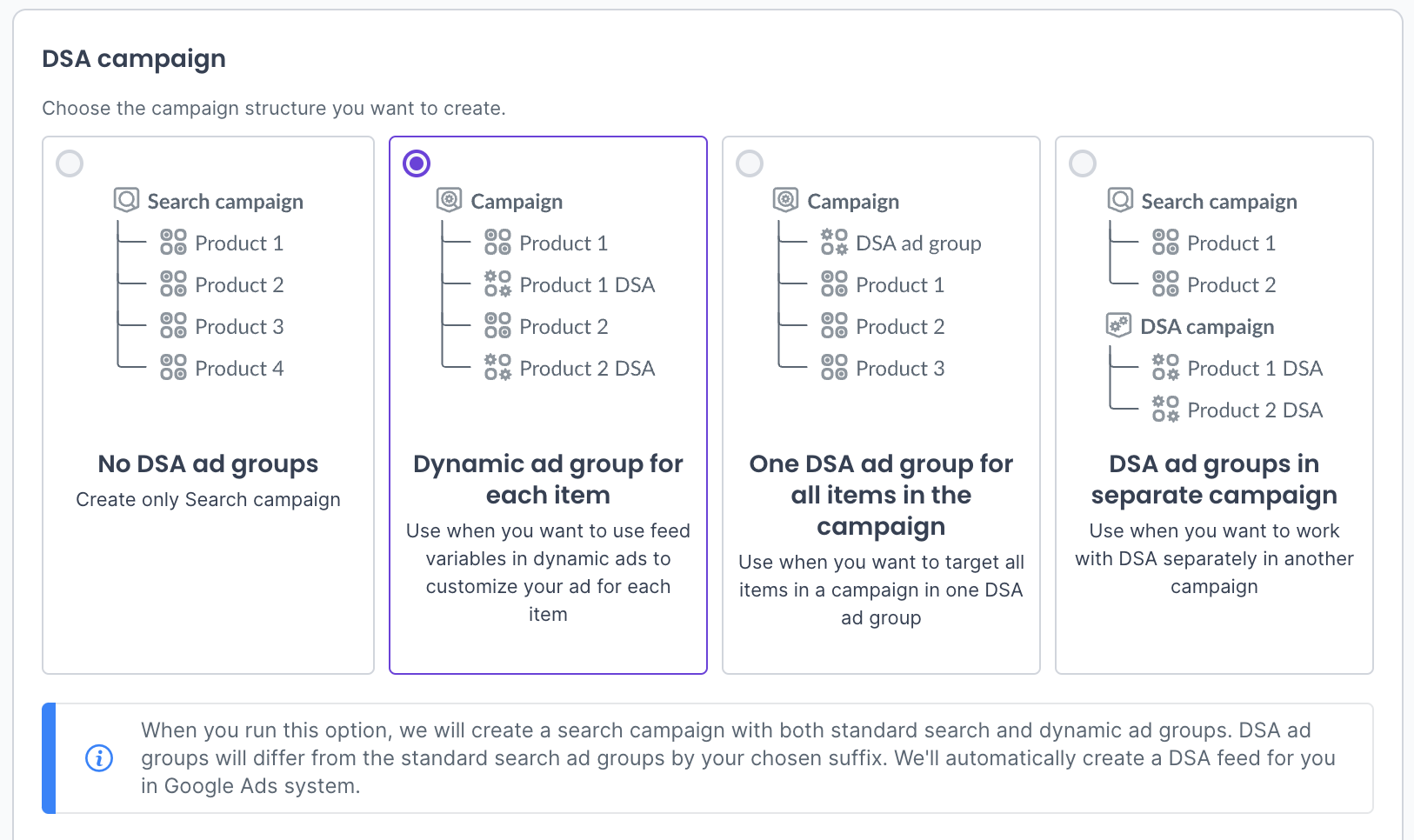Click the blue info icon in the notice

click(x=99, y=758)
